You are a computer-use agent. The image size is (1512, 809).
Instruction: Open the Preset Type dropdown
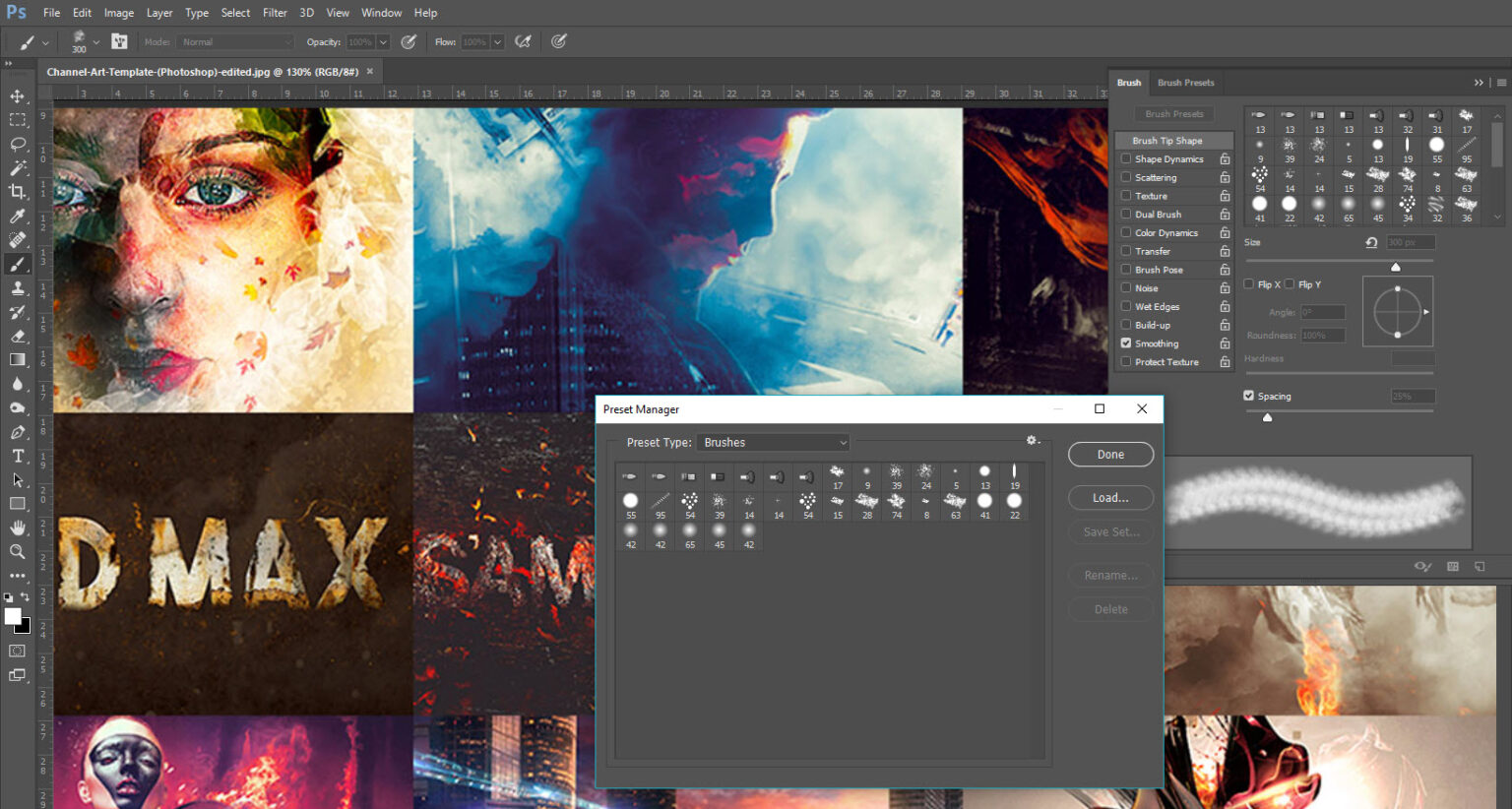(773, 443)
